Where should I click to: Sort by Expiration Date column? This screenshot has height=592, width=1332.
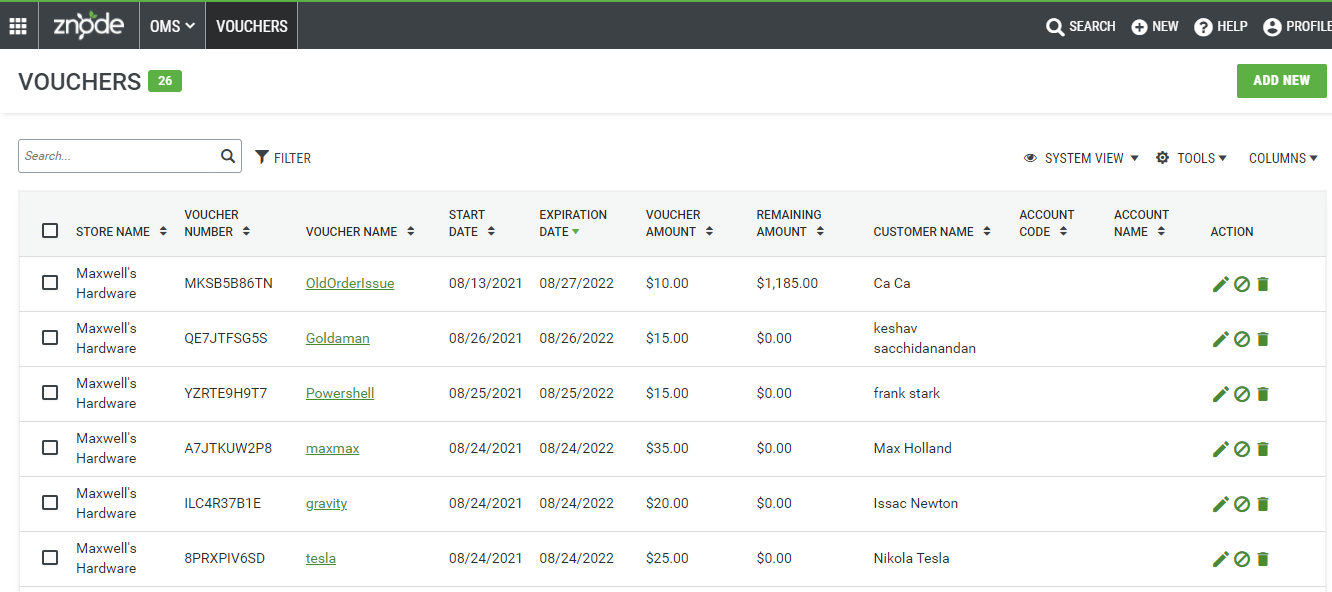pos(573,223)
